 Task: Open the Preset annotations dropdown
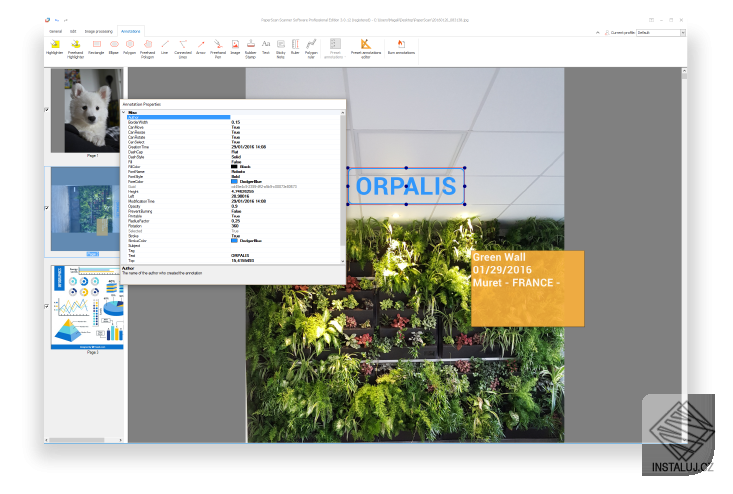click(x=335, y=48)
